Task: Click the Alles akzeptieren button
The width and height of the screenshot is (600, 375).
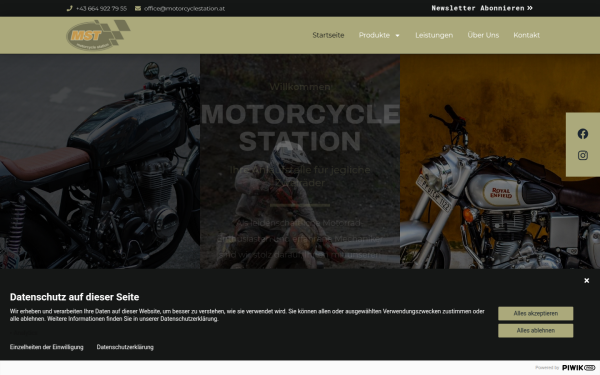Action: coord(536,313)
